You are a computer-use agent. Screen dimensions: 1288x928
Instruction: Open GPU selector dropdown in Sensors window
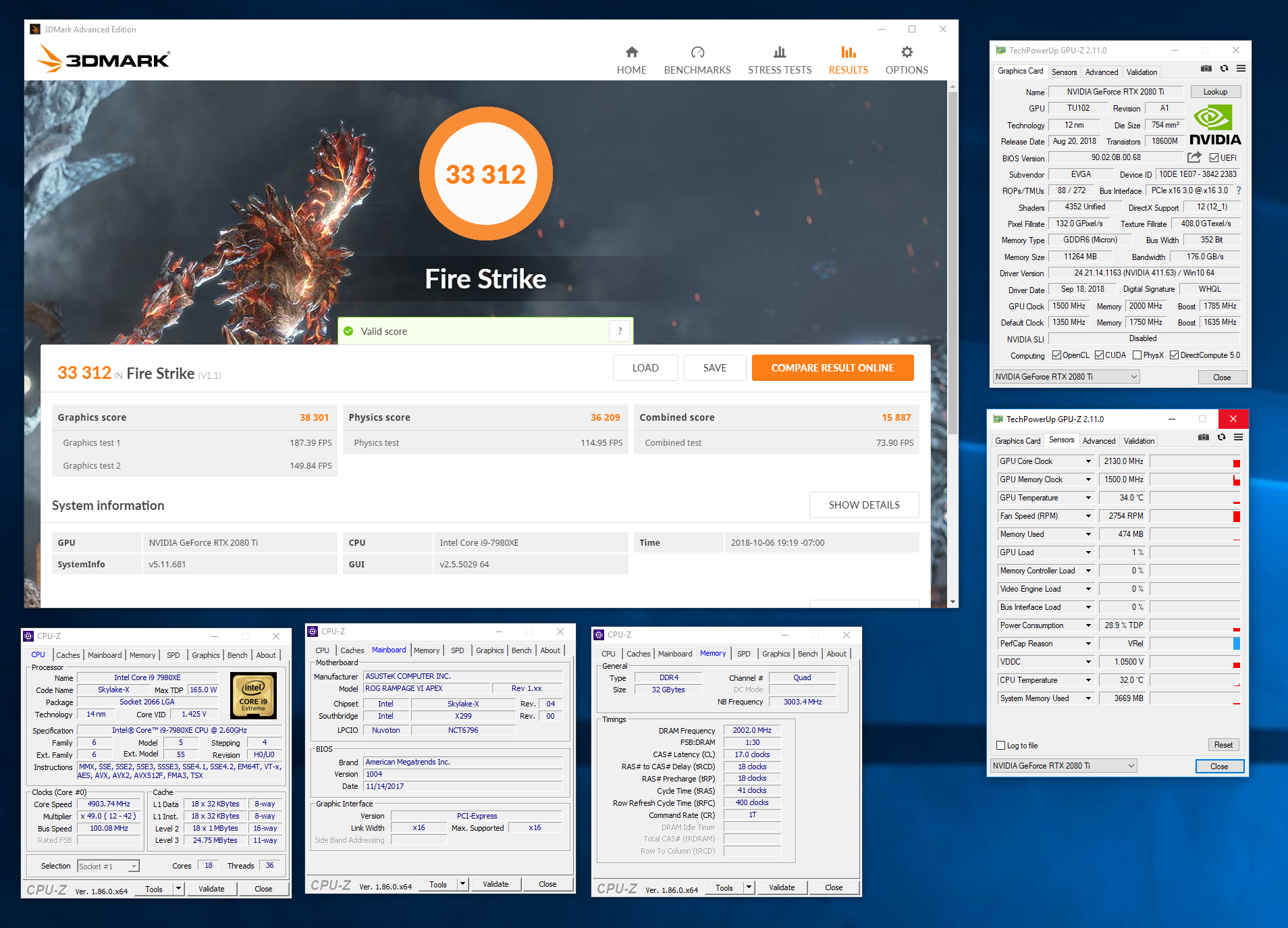1063,766
